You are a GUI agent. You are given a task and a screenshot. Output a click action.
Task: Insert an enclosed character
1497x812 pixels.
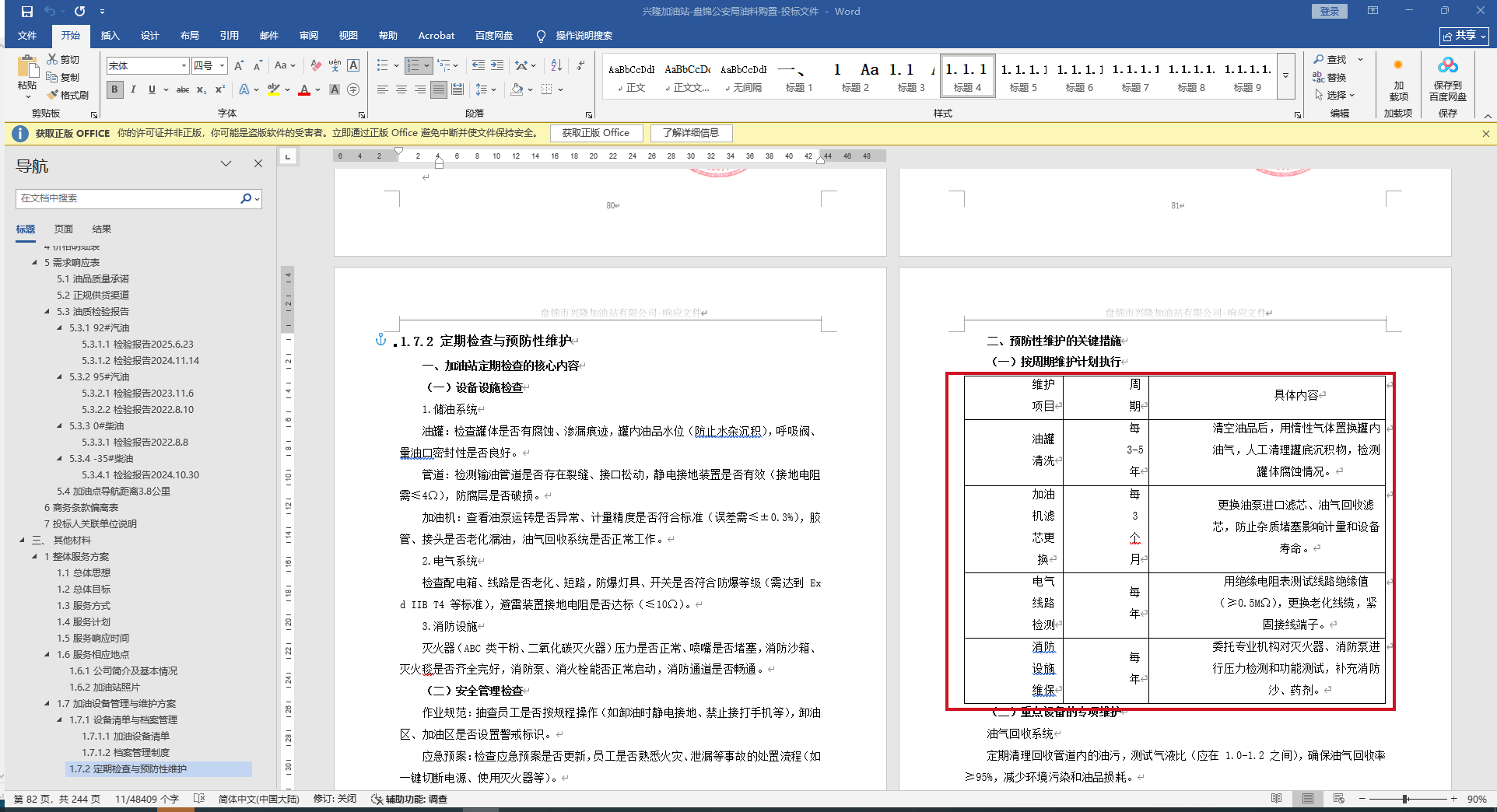coord(353,89)
